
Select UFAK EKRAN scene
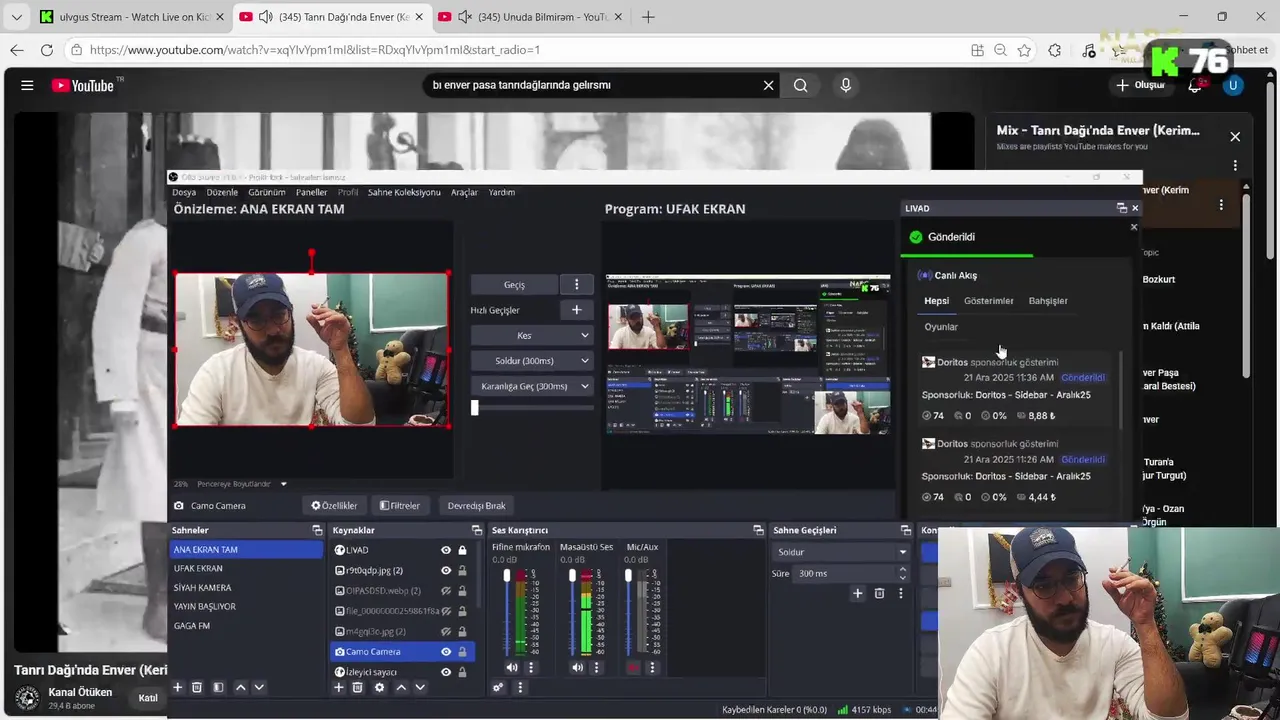[x=246, y=568]
